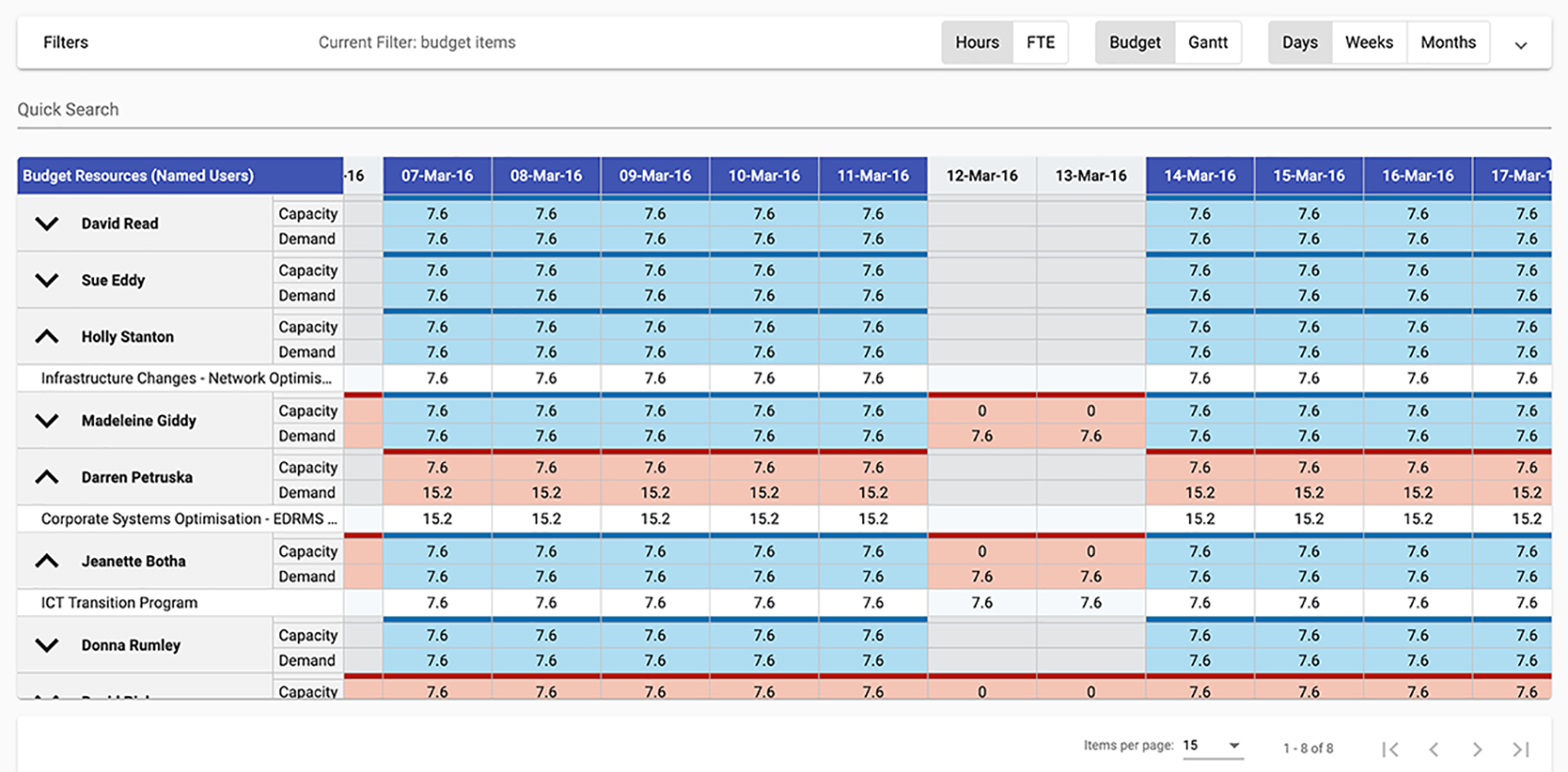Image resolution: width=1568 pixels, height=772 pixels.
Task: Open the items per page dropdown
Action: click(1213, 745)
